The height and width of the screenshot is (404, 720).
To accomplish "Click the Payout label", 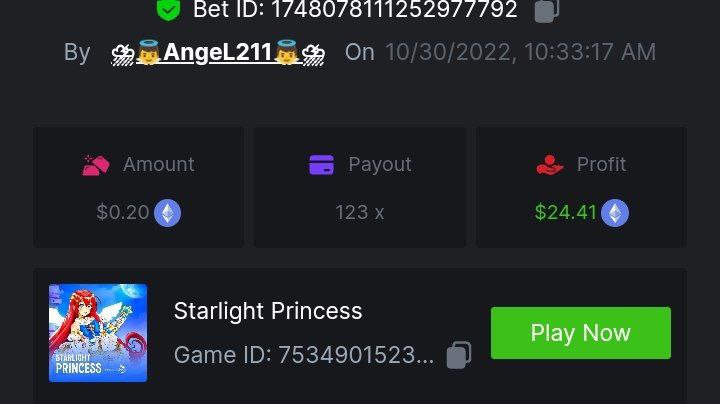I will point(379,165).
